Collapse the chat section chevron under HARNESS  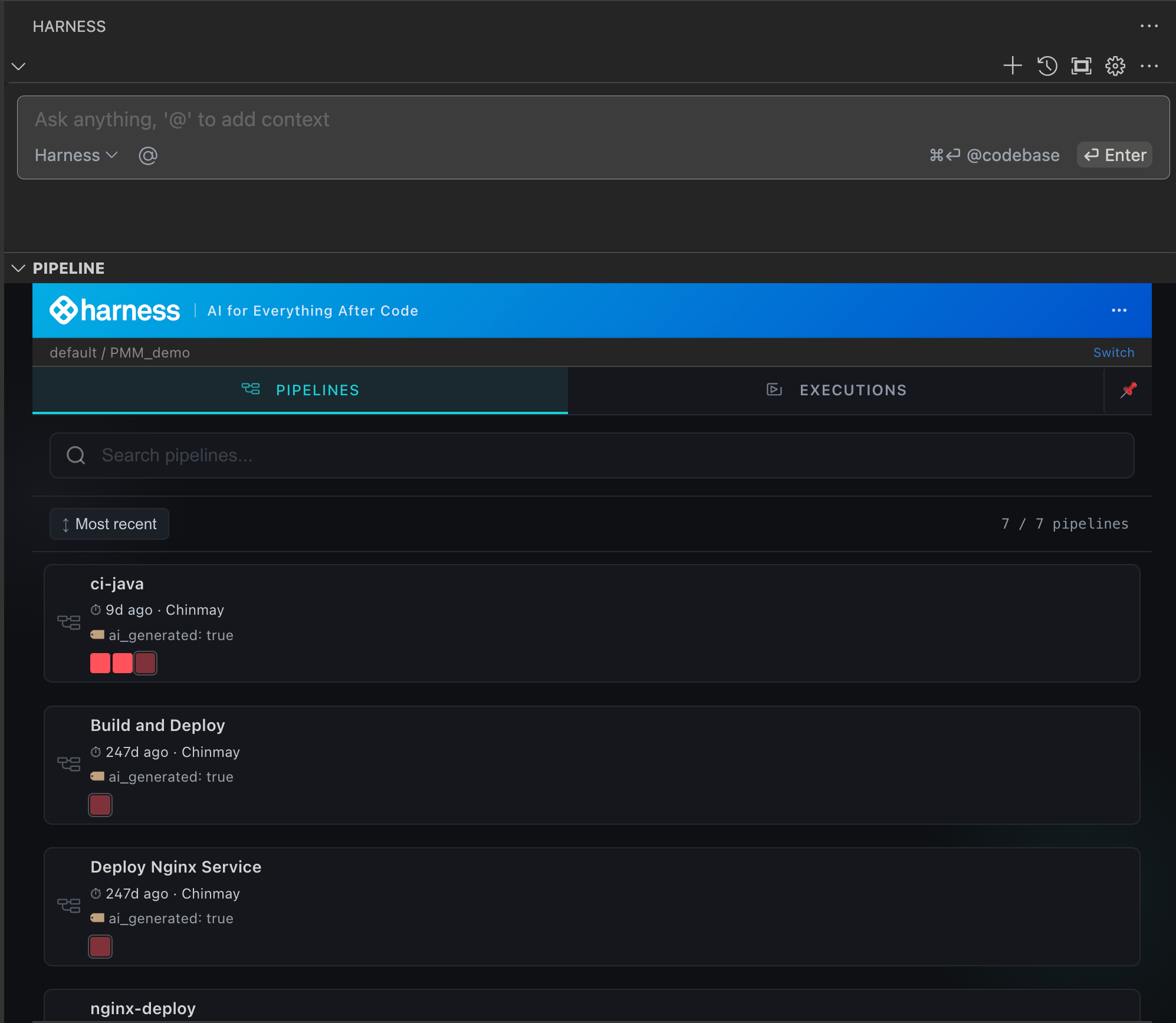click(x=19, y=66)
